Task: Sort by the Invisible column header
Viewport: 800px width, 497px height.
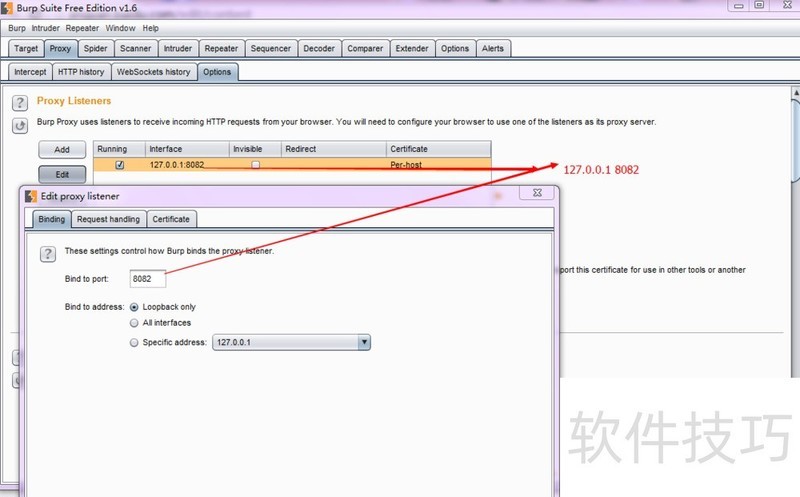Action: pos(255,149)
